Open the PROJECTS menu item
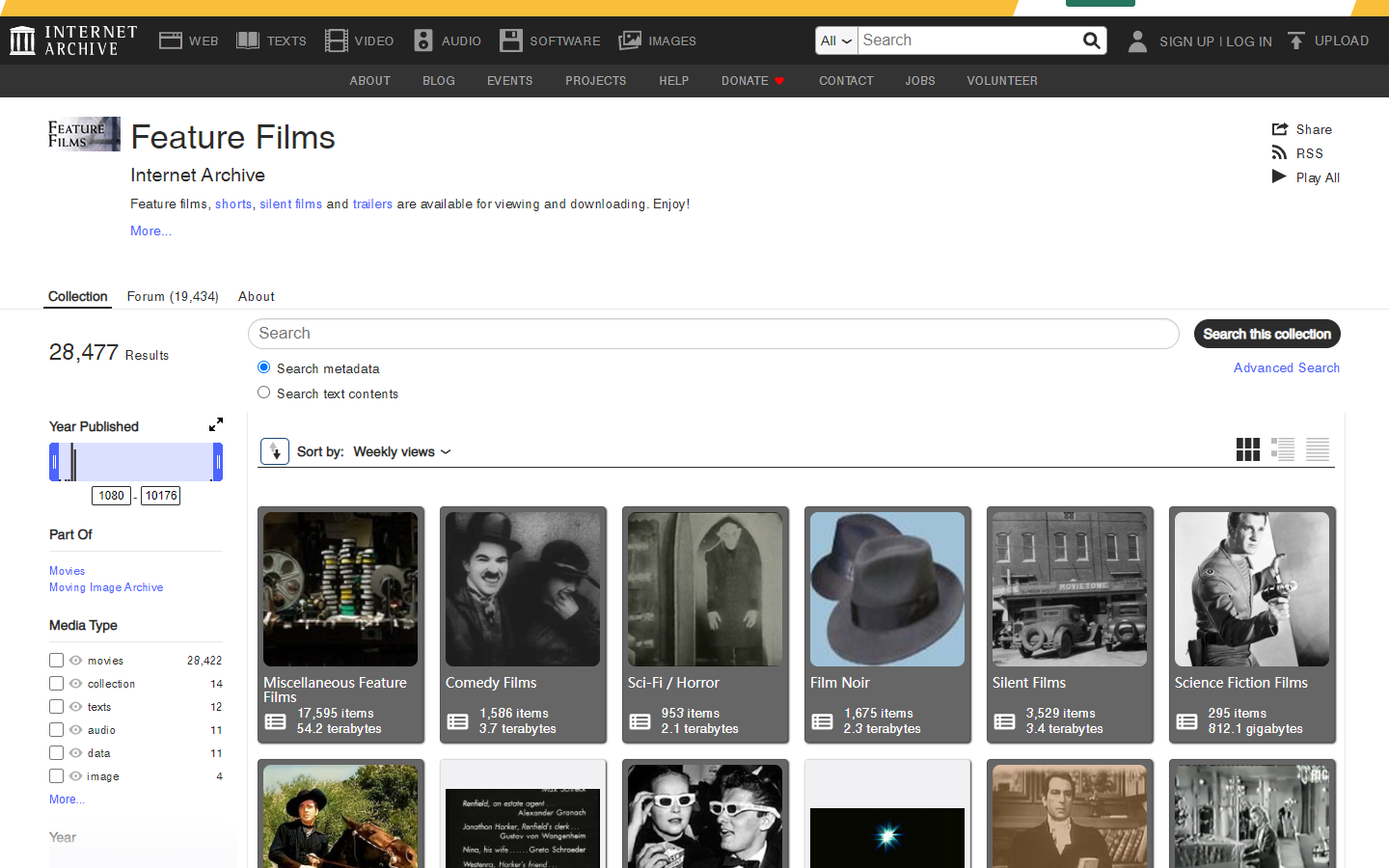The width and height of the screenshot is (1389, 868). click(x=596, y=81)
